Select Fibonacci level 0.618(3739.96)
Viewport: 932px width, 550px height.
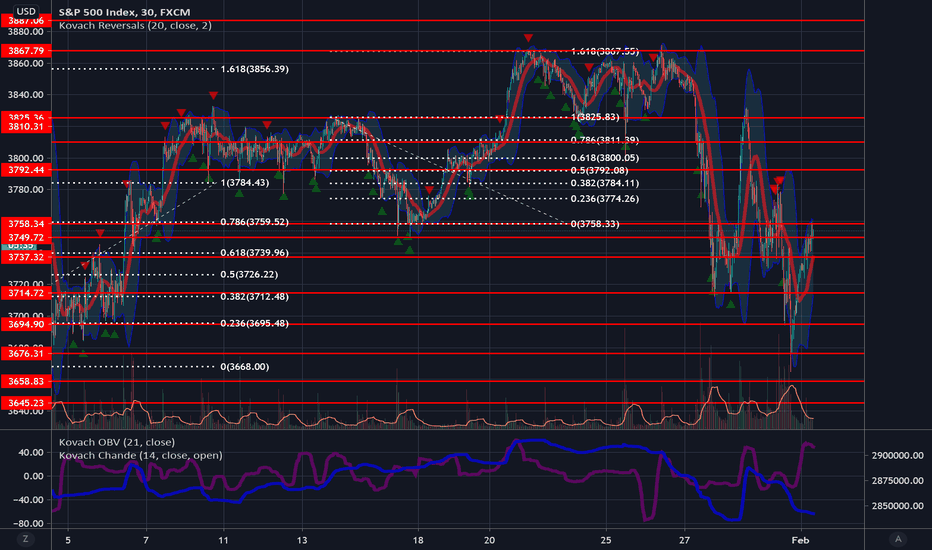(254, 253)
